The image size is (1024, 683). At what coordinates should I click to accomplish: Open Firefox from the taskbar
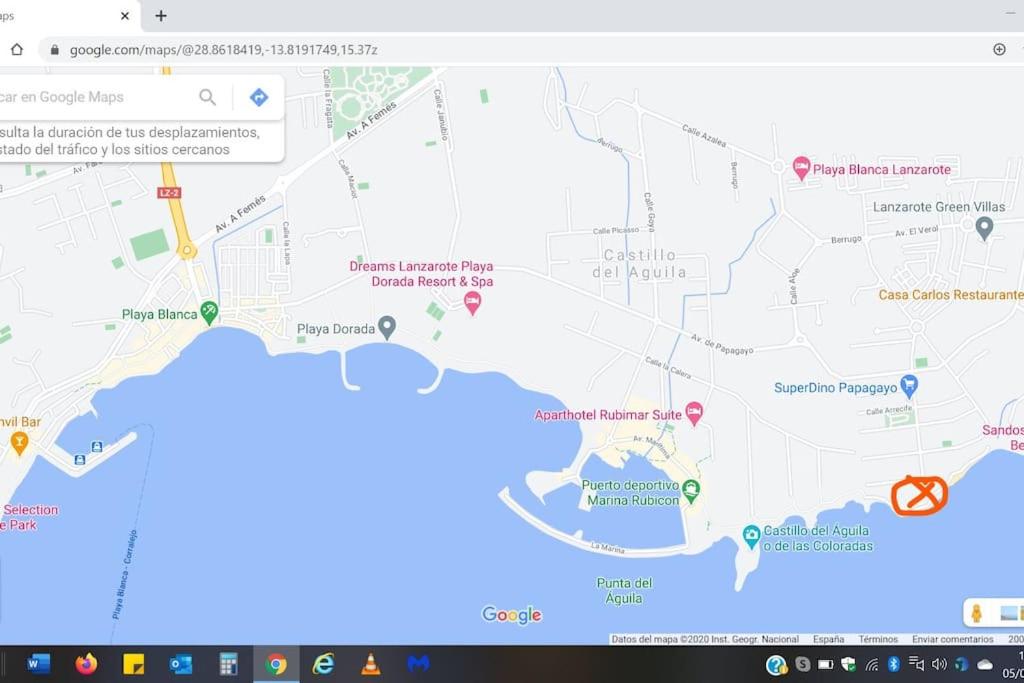[86, 664]
